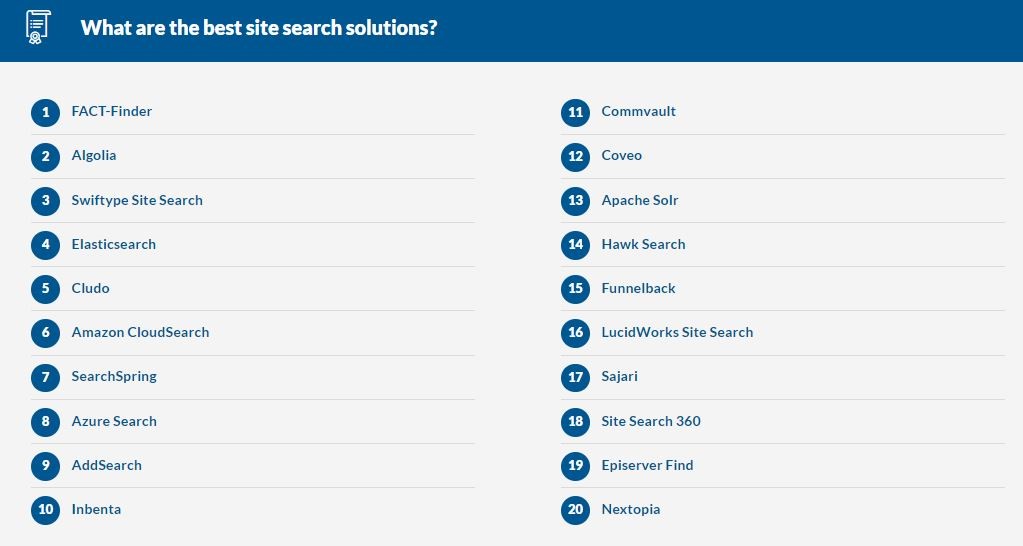Image resolution: width=1023 pixels, height=546 pixels.
Task: Click the number 8 circle badge
Action: (46, 422)
